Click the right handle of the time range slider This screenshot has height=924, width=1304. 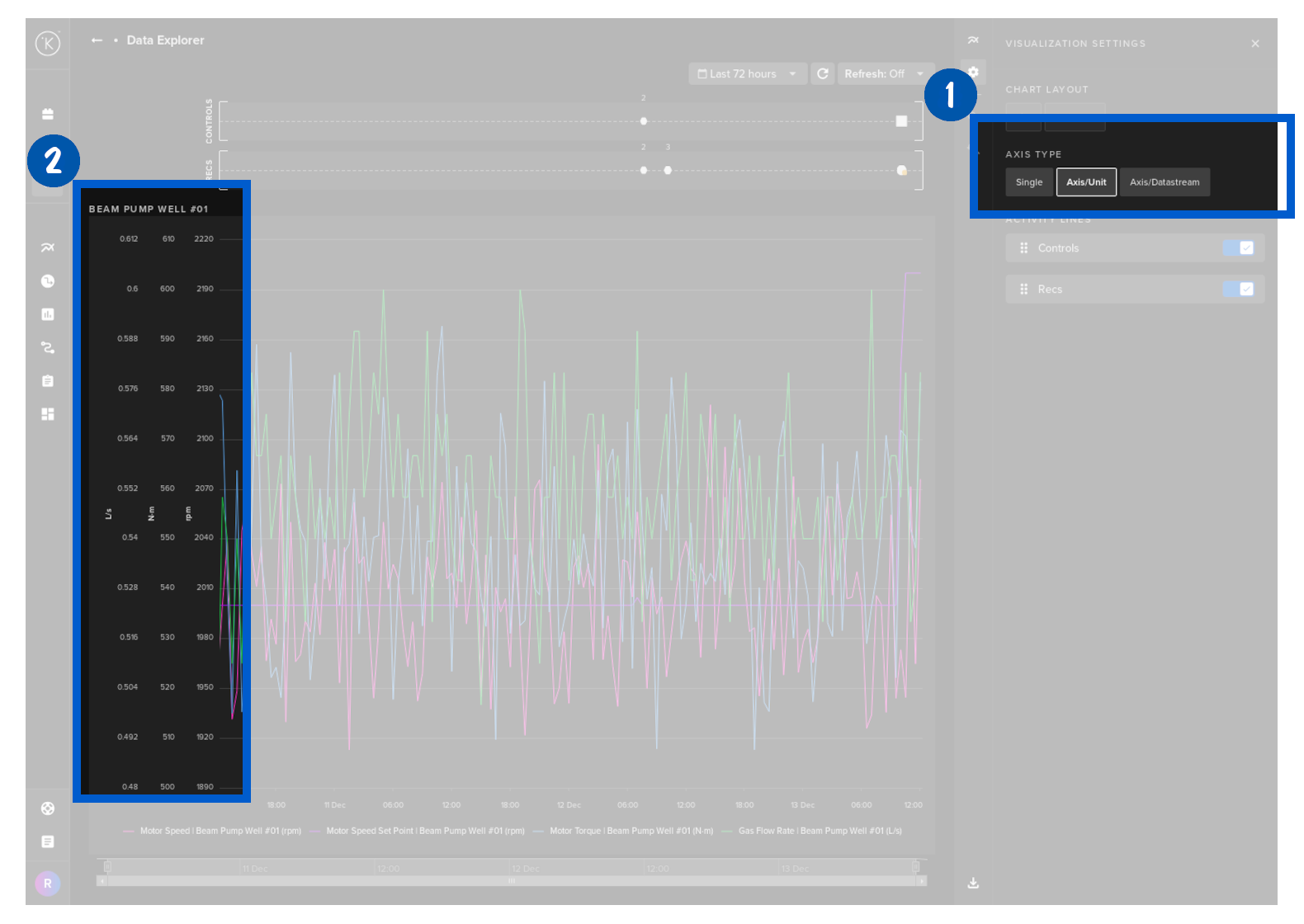point(915,867)
